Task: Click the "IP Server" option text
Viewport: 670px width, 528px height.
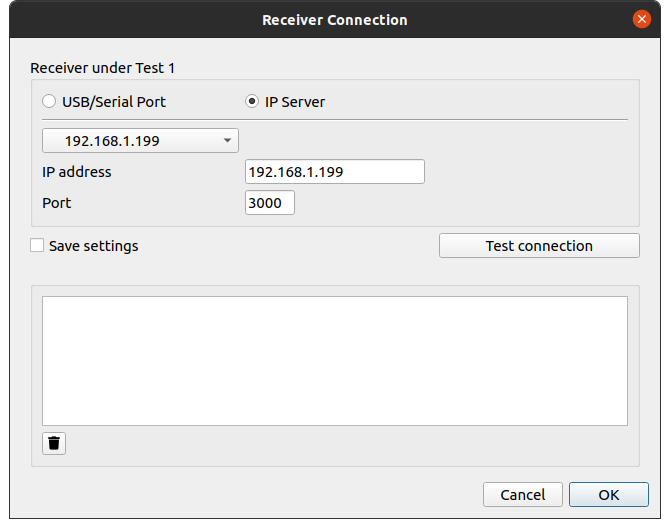Action: (295, 102)
